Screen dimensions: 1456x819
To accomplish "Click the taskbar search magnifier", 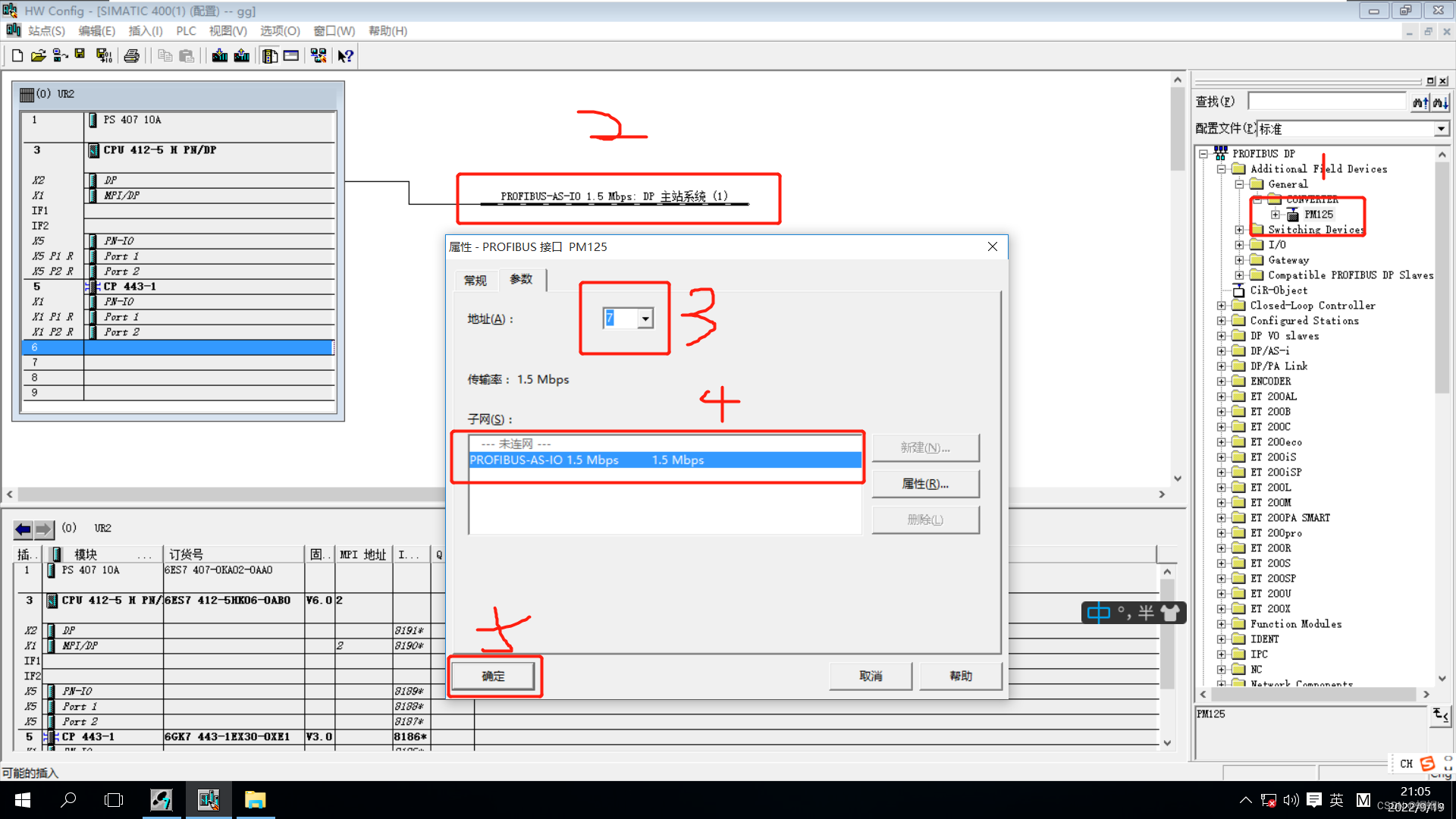I will pos(68,800).
